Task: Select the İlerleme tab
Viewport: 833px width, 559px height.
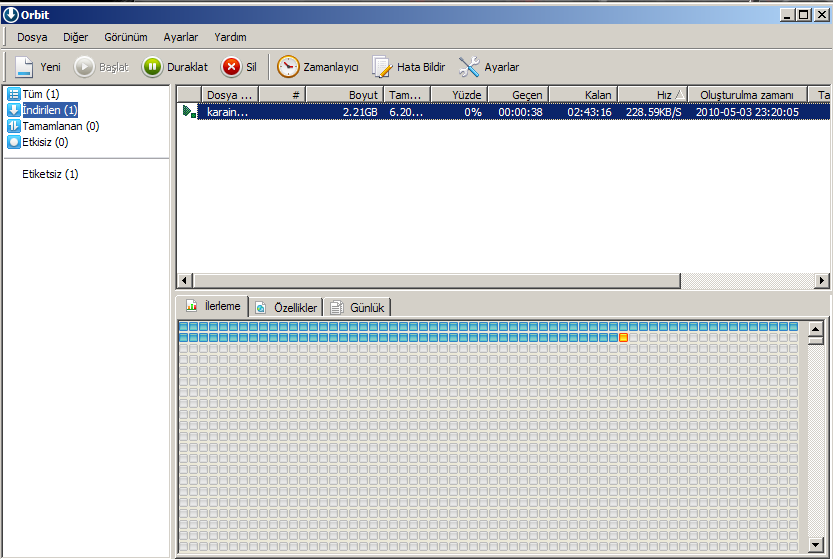Action: (212, 306)
